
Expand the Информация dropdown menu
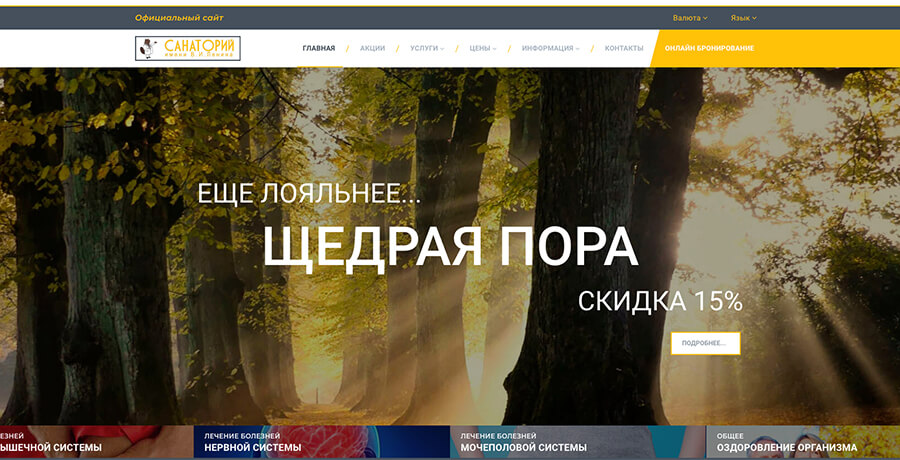pyautogui.click(x=550, y=48)
